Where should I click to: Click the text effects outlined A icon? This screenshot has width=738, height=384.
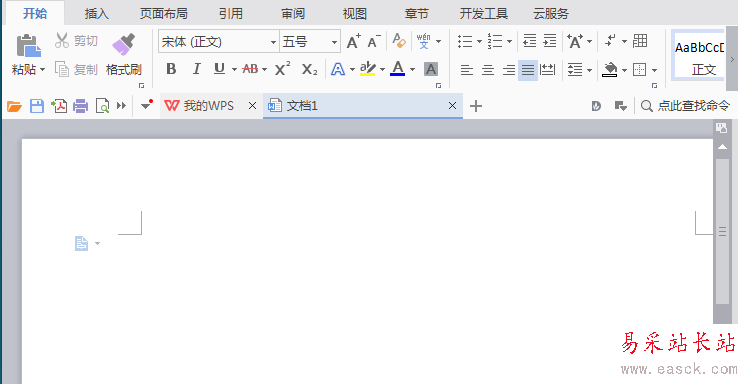338,69
